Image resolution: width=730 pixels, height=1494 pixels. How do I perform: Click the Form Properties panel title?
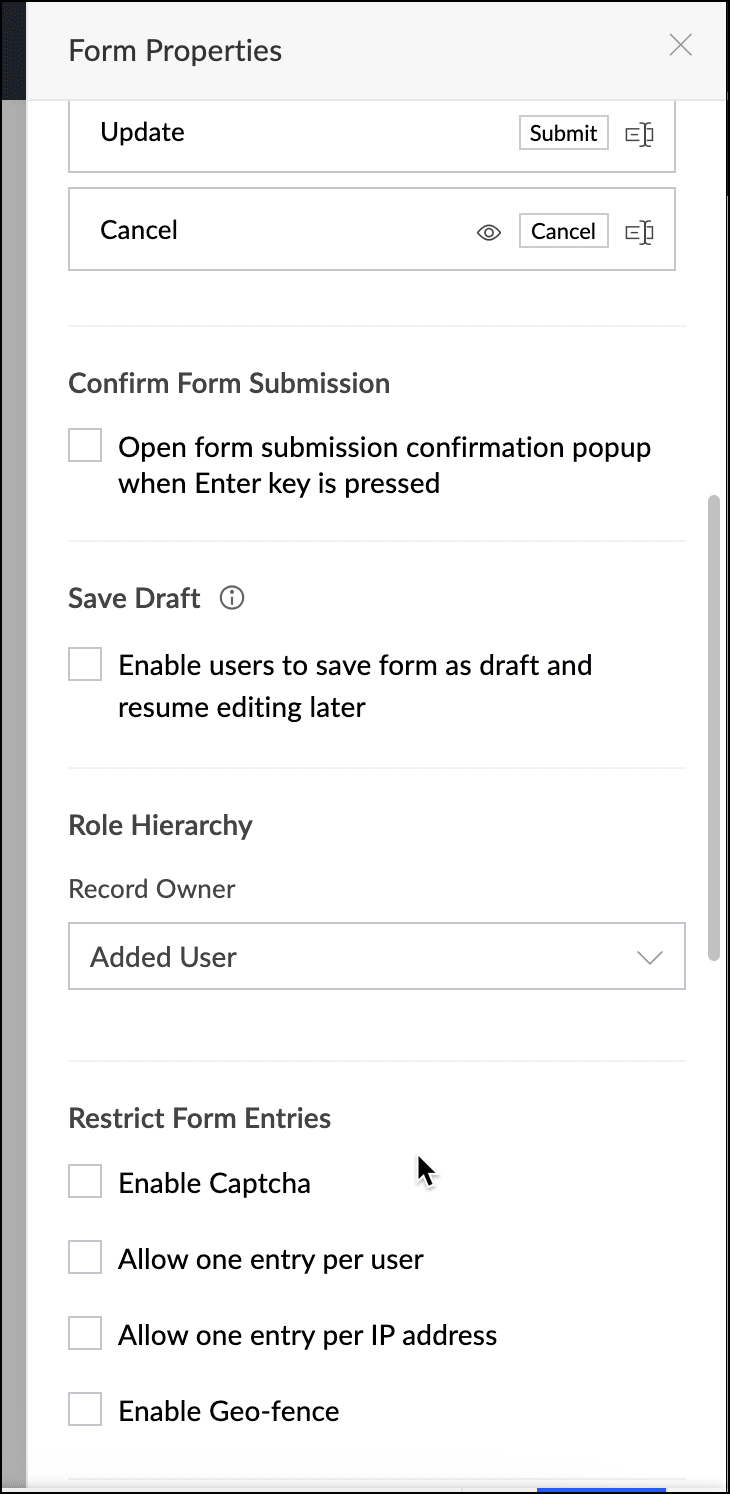tap(175, 50)
